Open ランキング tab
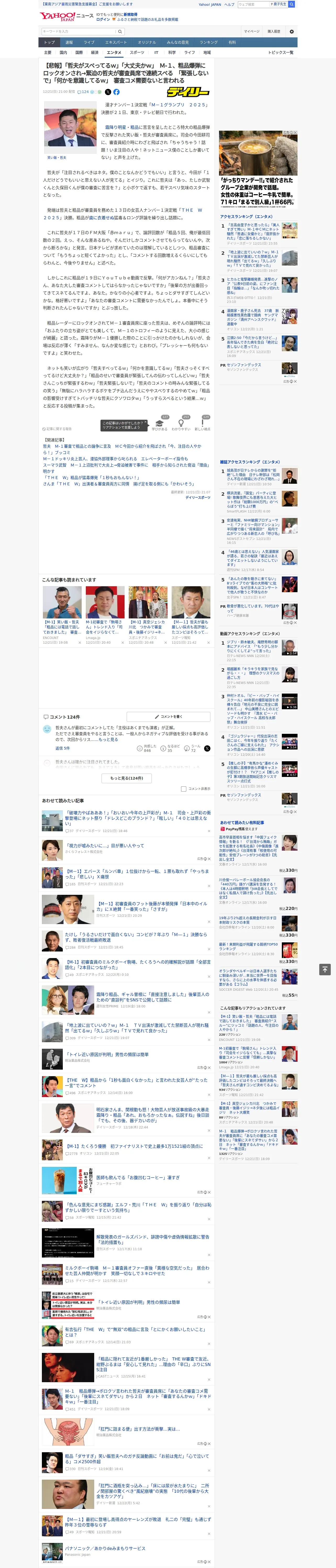 point(209,43)
